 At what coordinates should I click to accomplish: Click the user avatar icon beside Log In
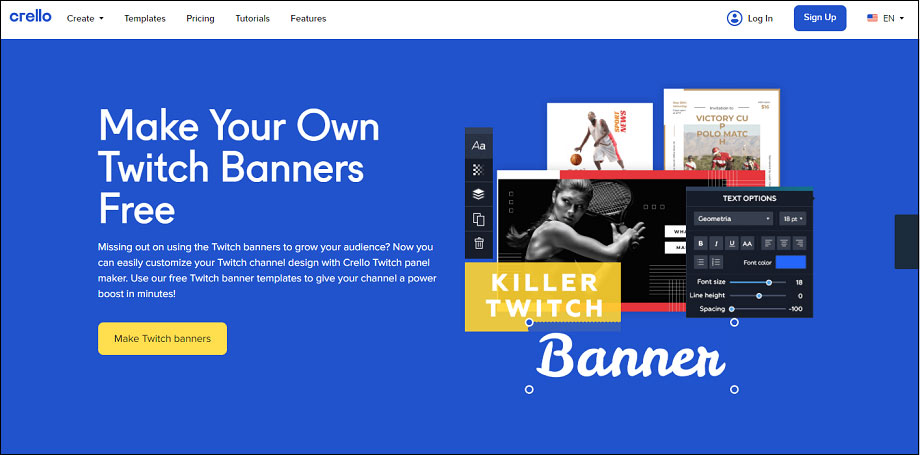(735, 18)
